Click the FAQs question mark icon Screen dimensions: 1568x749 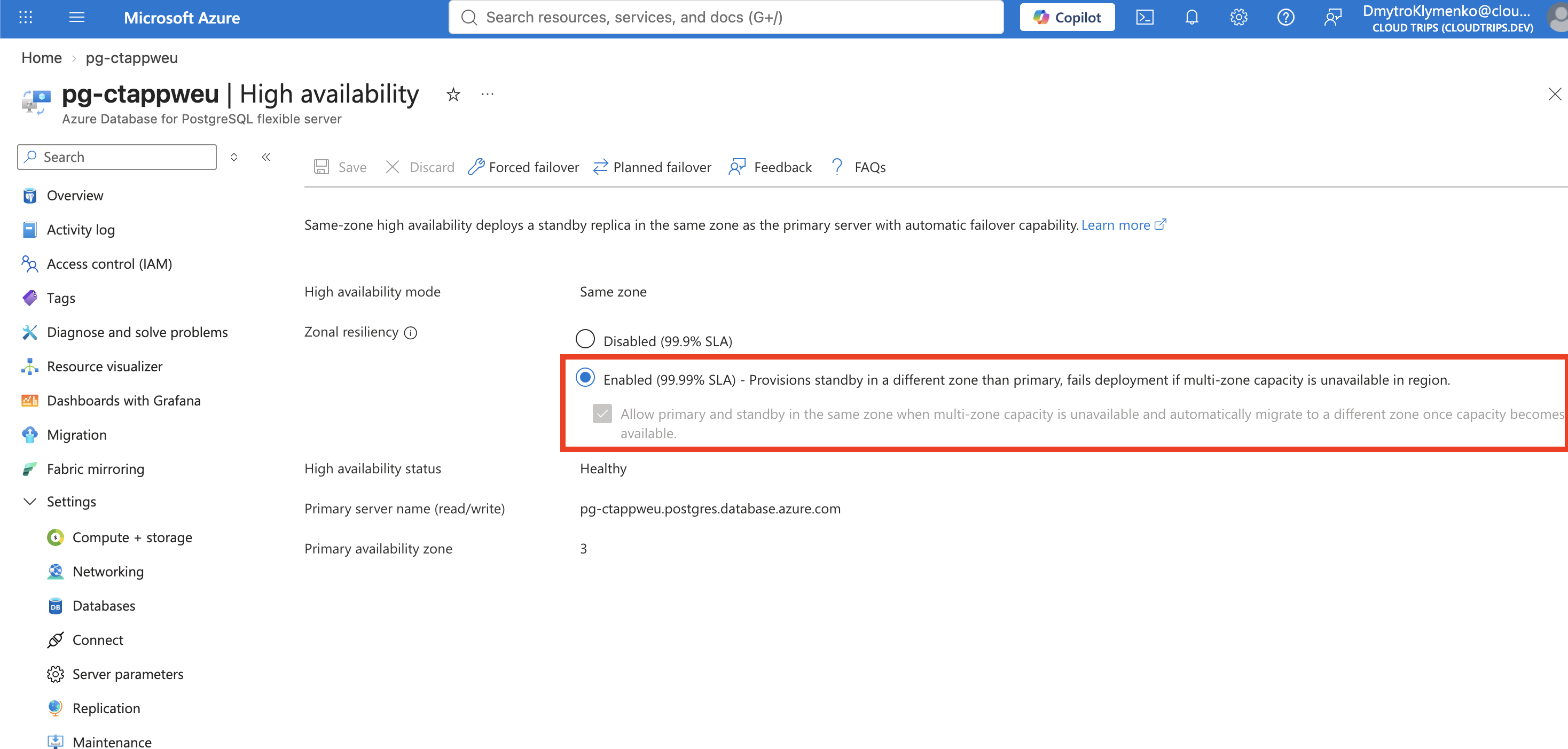click(837, 167)
